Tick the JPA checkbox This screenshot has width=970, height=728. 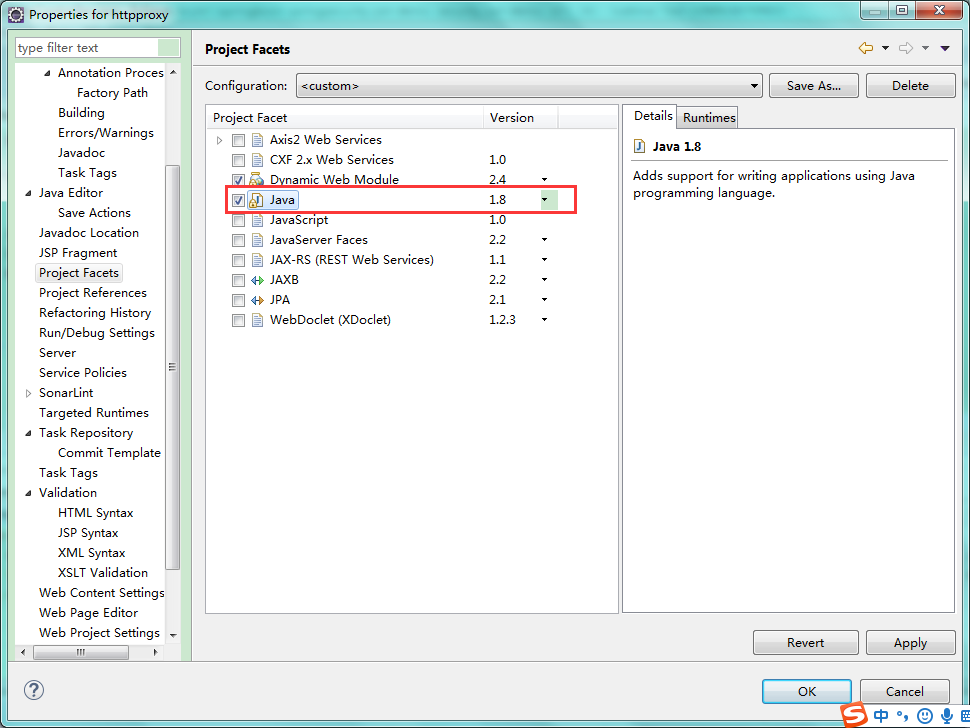[238, 300]
